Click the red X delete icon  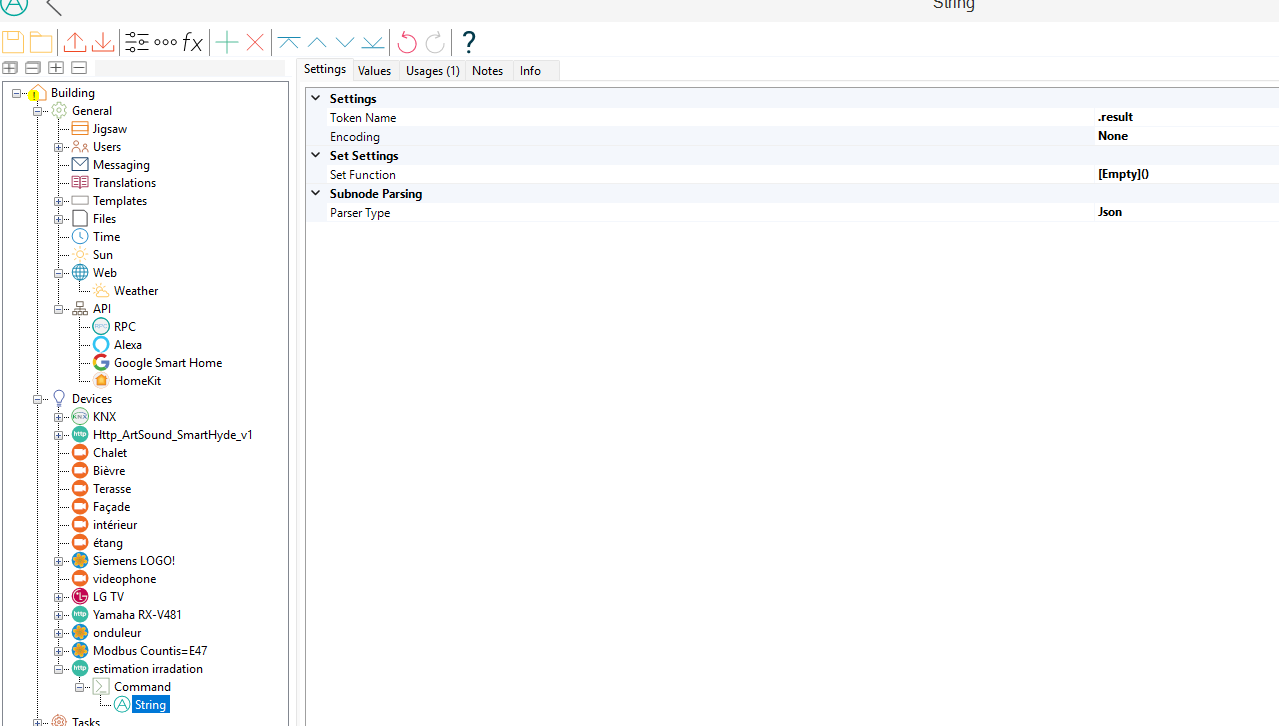coord(255,42)
